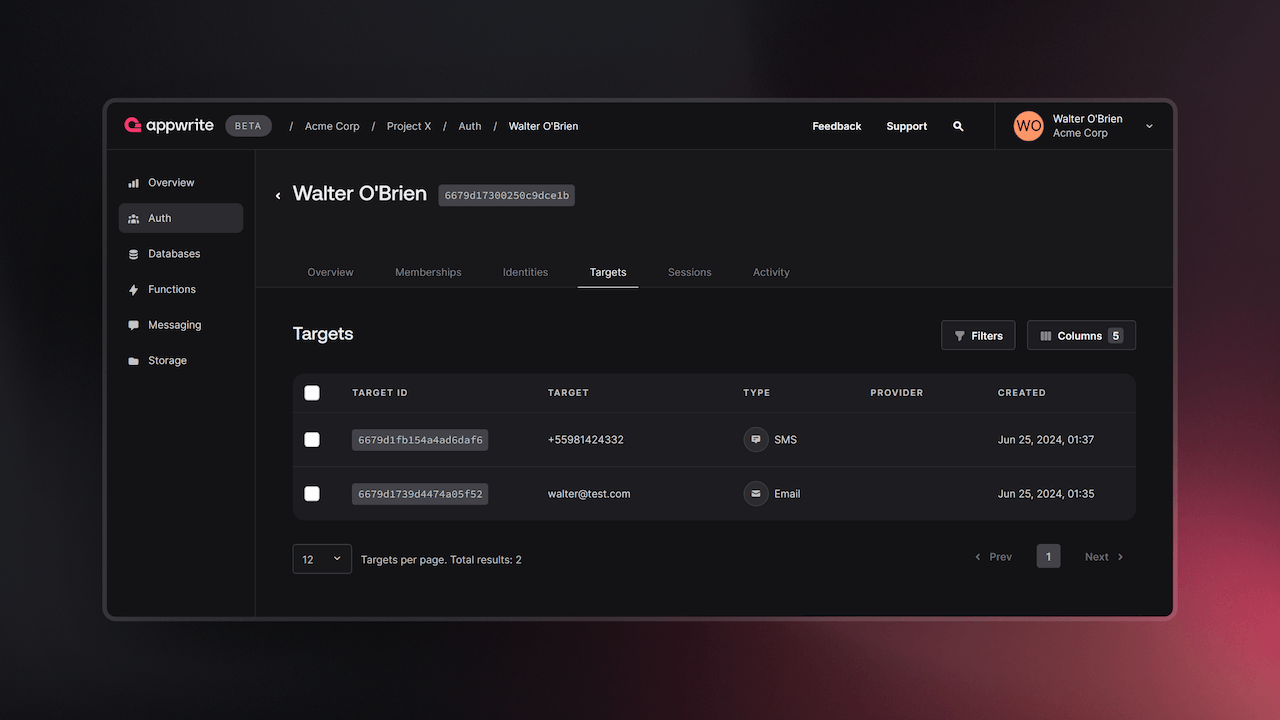Click the Prev pagination button

tap(993, 557)
